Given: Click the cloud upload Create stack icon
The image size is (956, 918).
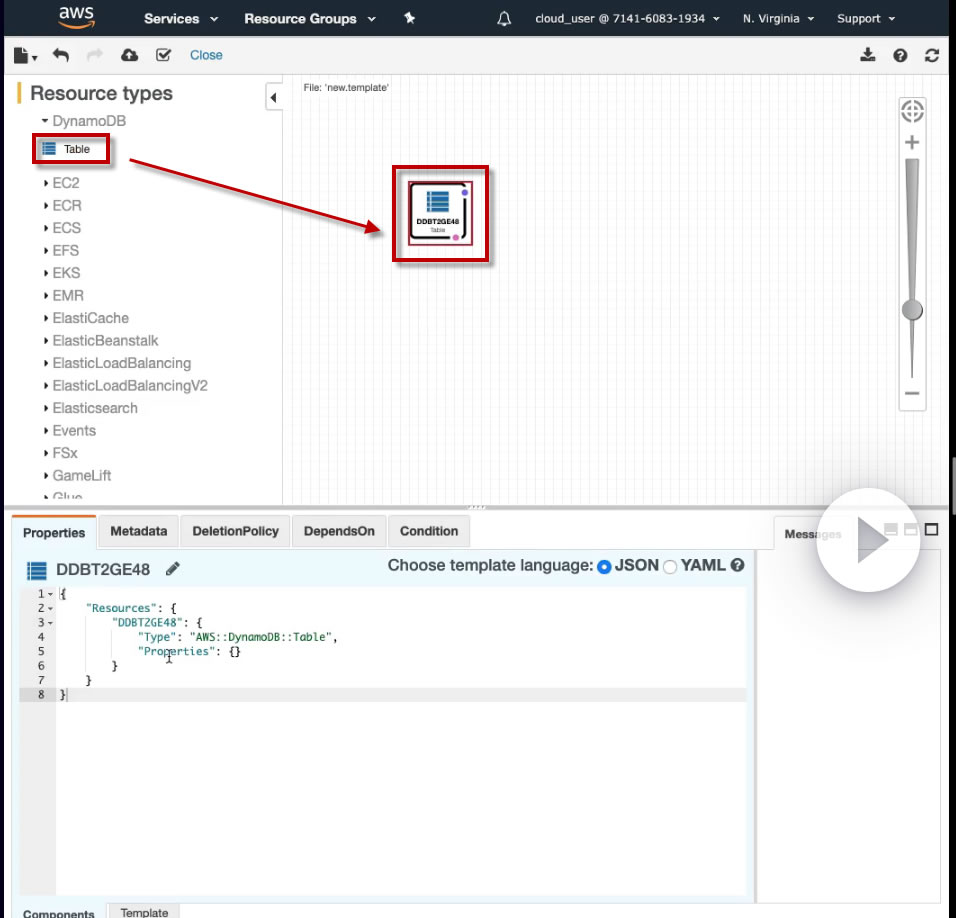Looking at the screenshot, I should click(129, 55).
